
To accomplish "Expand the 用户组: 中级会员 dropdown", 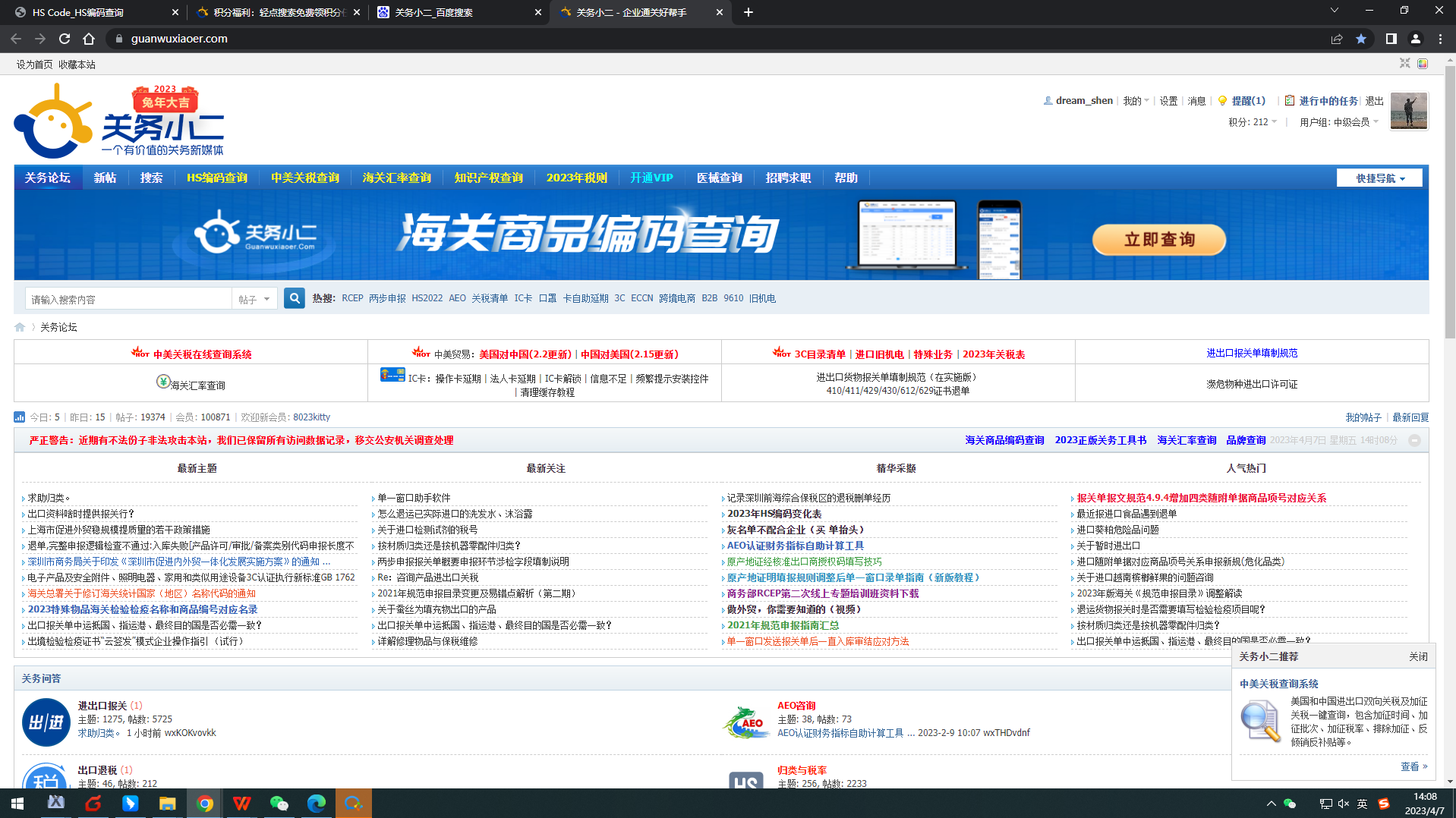I will tap(1339, 122).
